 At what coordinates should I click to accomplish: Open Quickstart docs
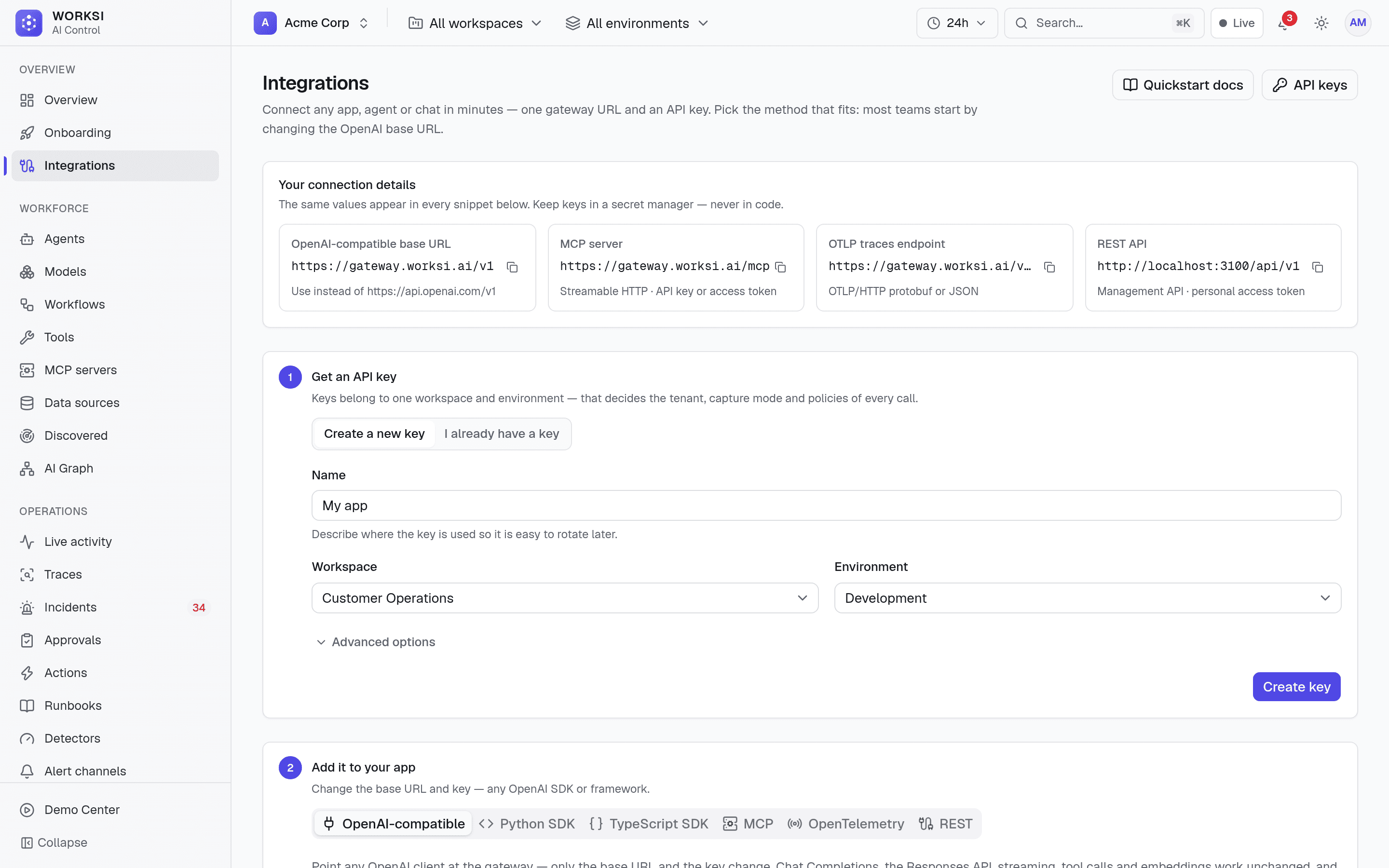tap(1183, 85)
